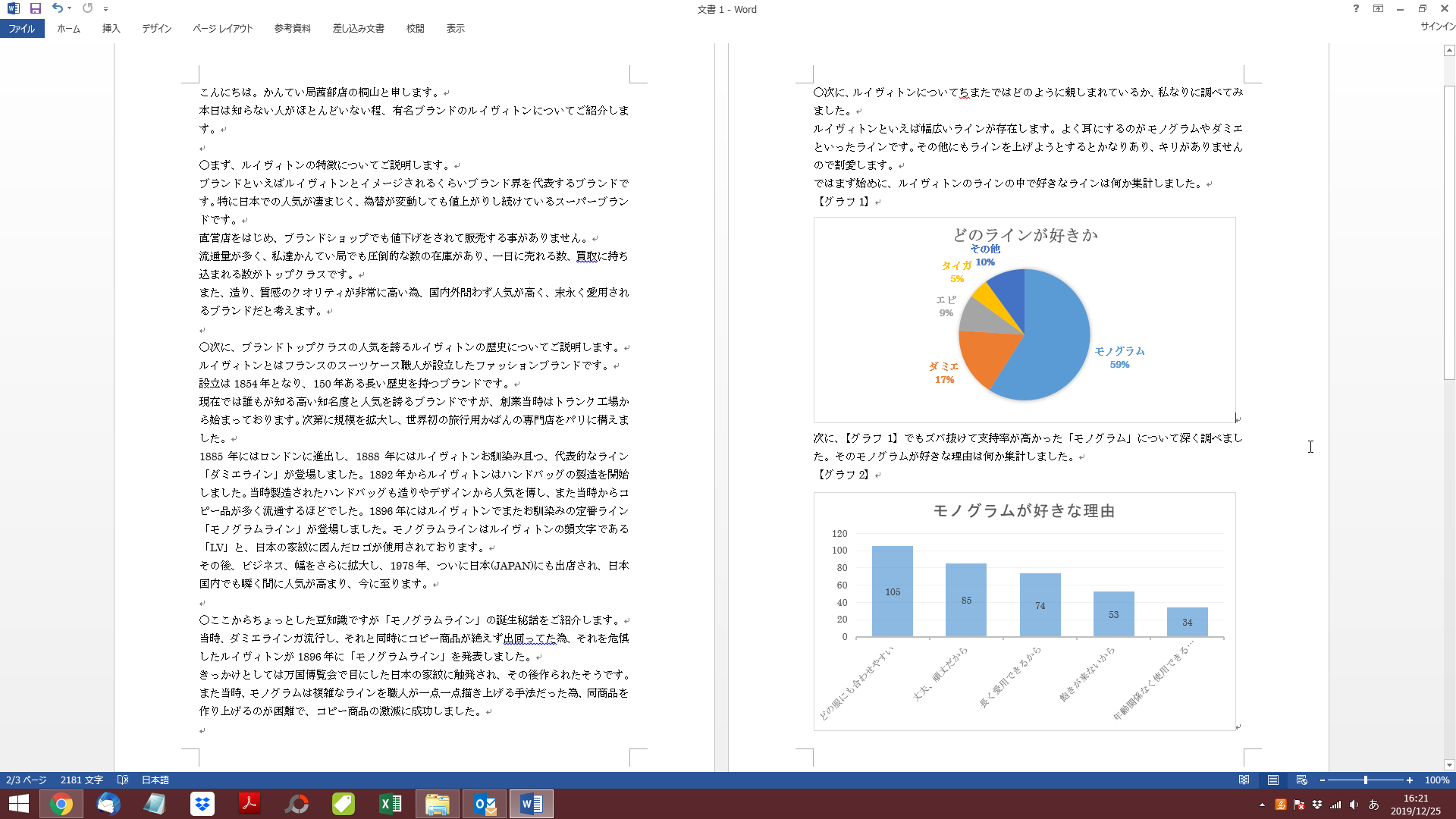Open Google Chrome from taskbar
The width and height of the screenshot is (1456, 819).
[x=61, y=804]
